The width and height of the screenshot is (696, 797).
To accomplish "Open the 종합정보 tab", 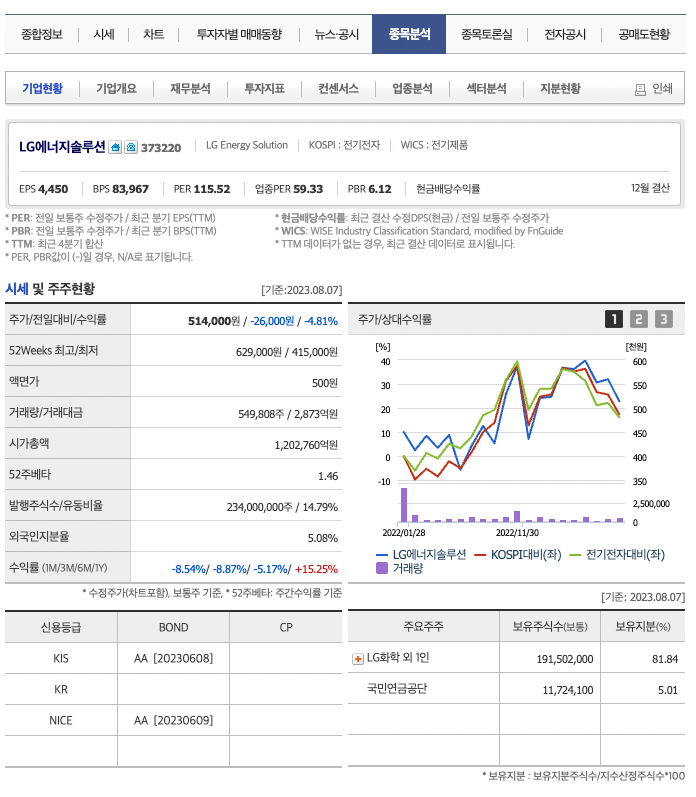I will pos(42,34).
